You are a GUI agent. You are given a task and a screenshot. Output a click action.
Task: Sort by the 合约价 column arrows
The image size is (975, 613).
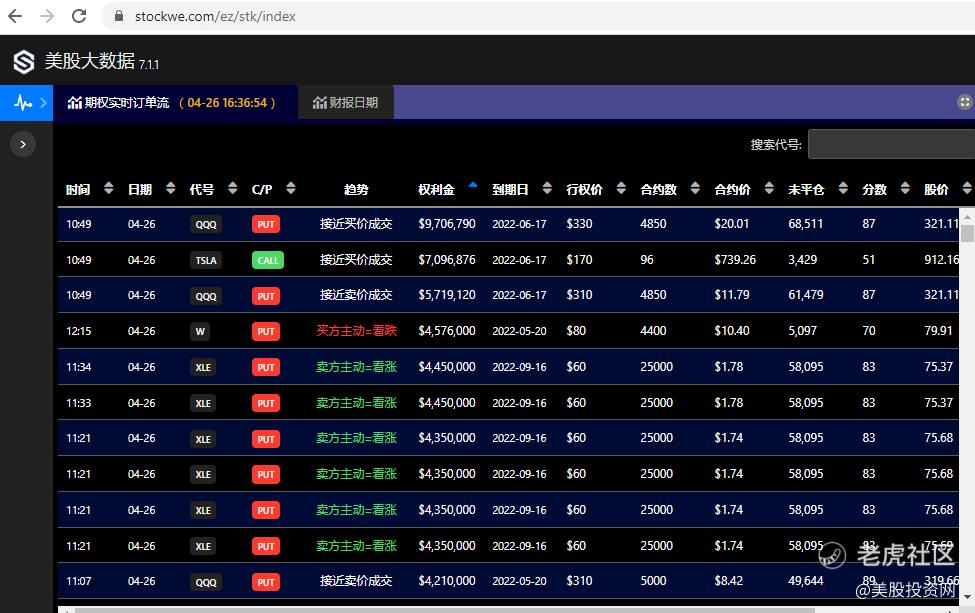pyautogui.click(x=769, y=188)
